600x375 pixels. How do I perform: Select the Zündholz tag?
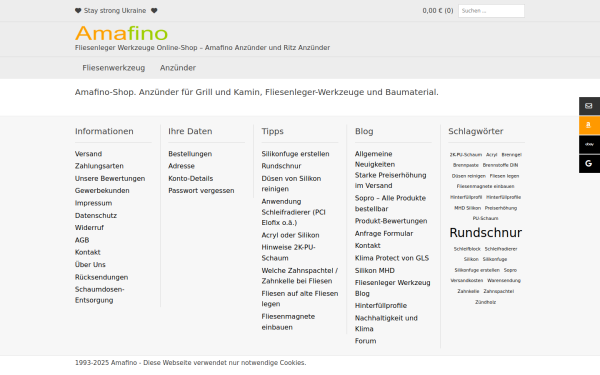(486, 302)
